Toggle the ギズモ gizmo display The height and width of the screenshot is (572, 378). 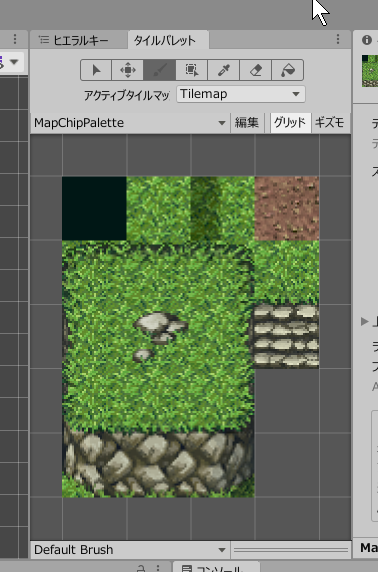click(329, 123)
